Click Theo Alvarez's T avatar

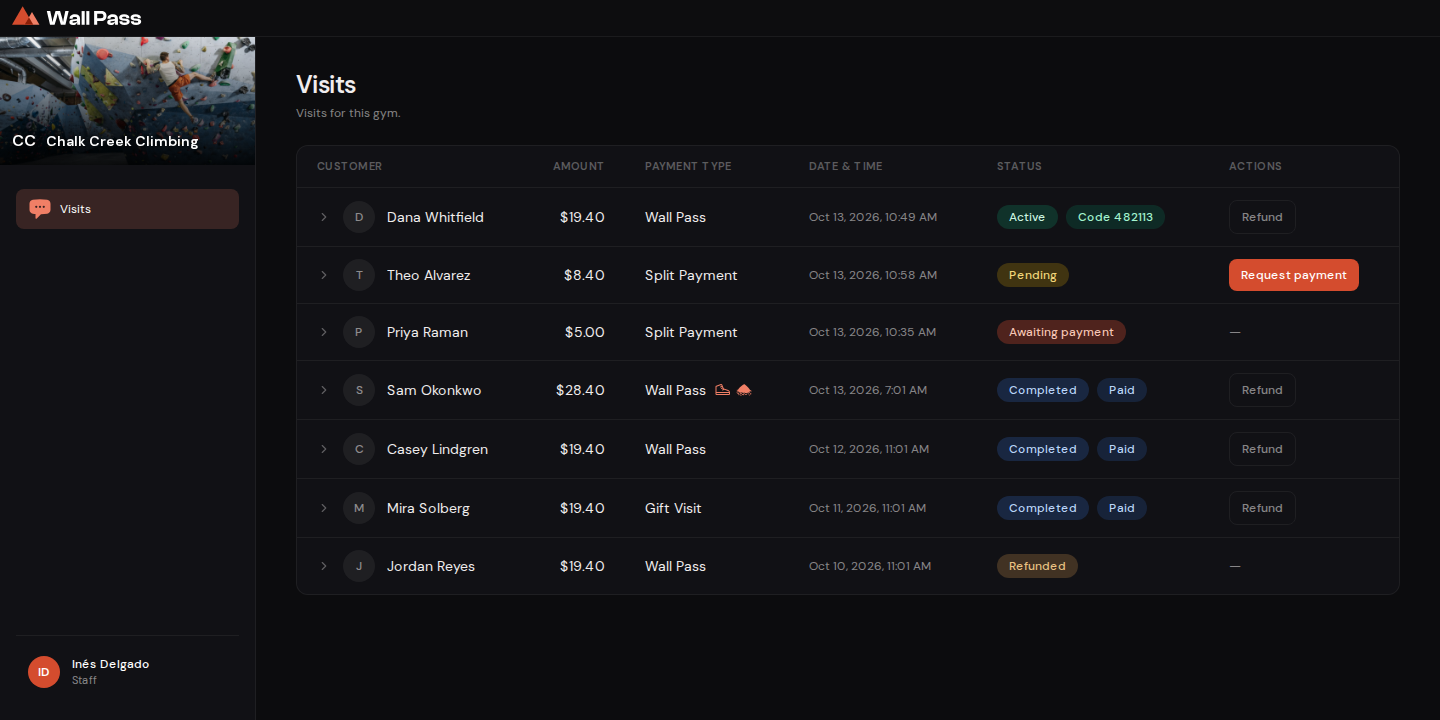(x=359, y=275)
